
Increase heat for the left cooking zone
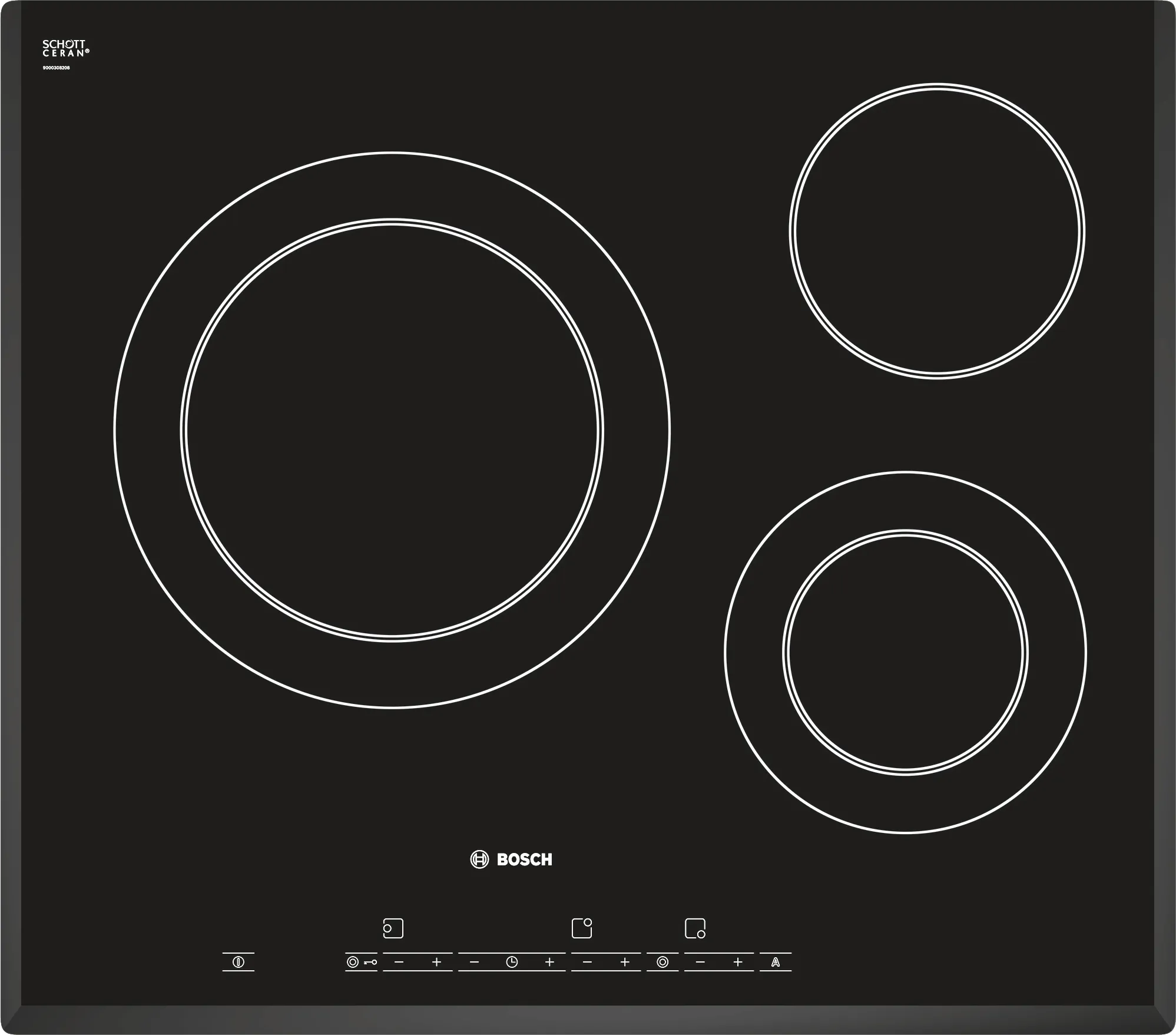coord(436,962)
